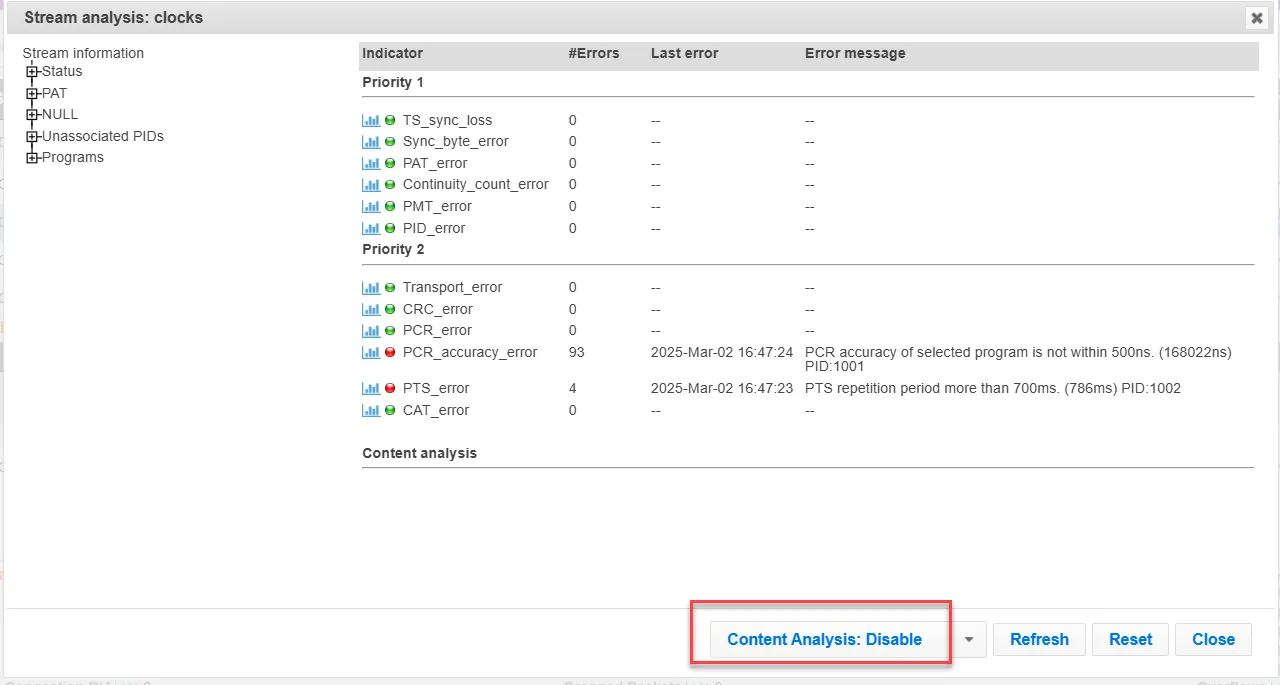
Task: Click the green CAT_error status indicator
Action: [x=390, y=410]
